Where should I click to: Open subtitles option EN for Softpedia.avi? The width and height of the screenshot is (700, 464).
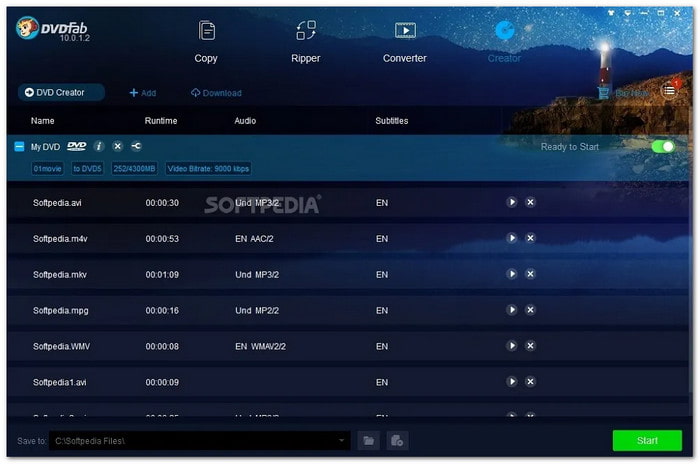(382, 203)
